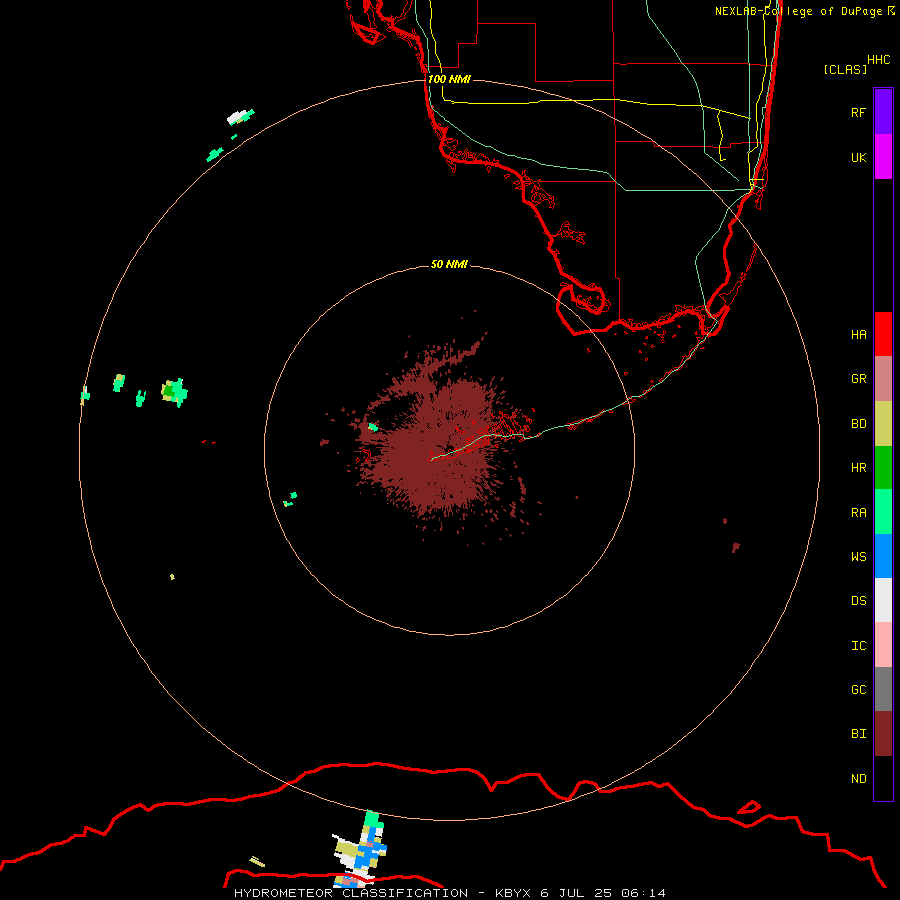Screen dimensions: 900x900
Task: Click the UK legend label
Action: (x=858, y=157)
